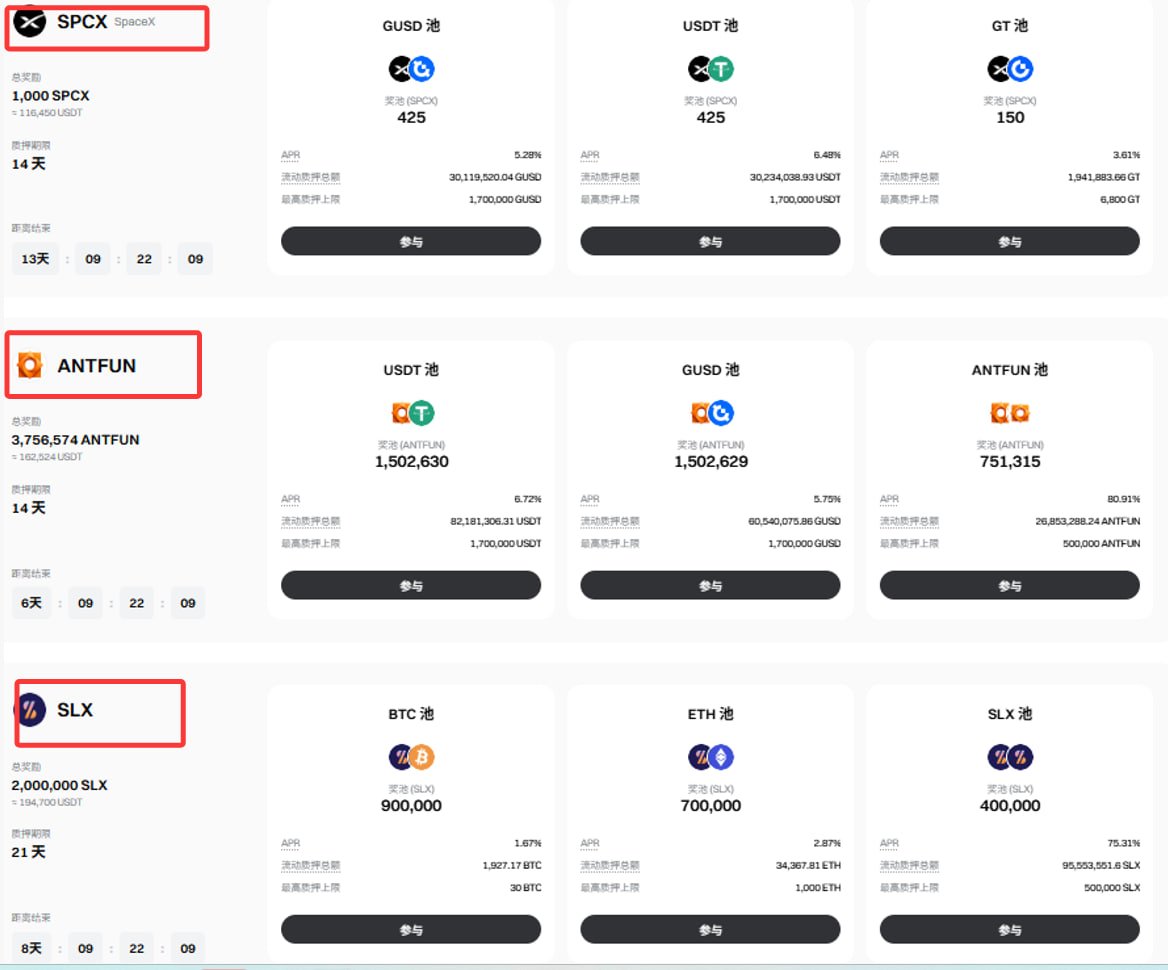The width and height of the screenshot is (1168, 970).
Task: Click the SLX pool double icon
Action: coord(1010,757)
